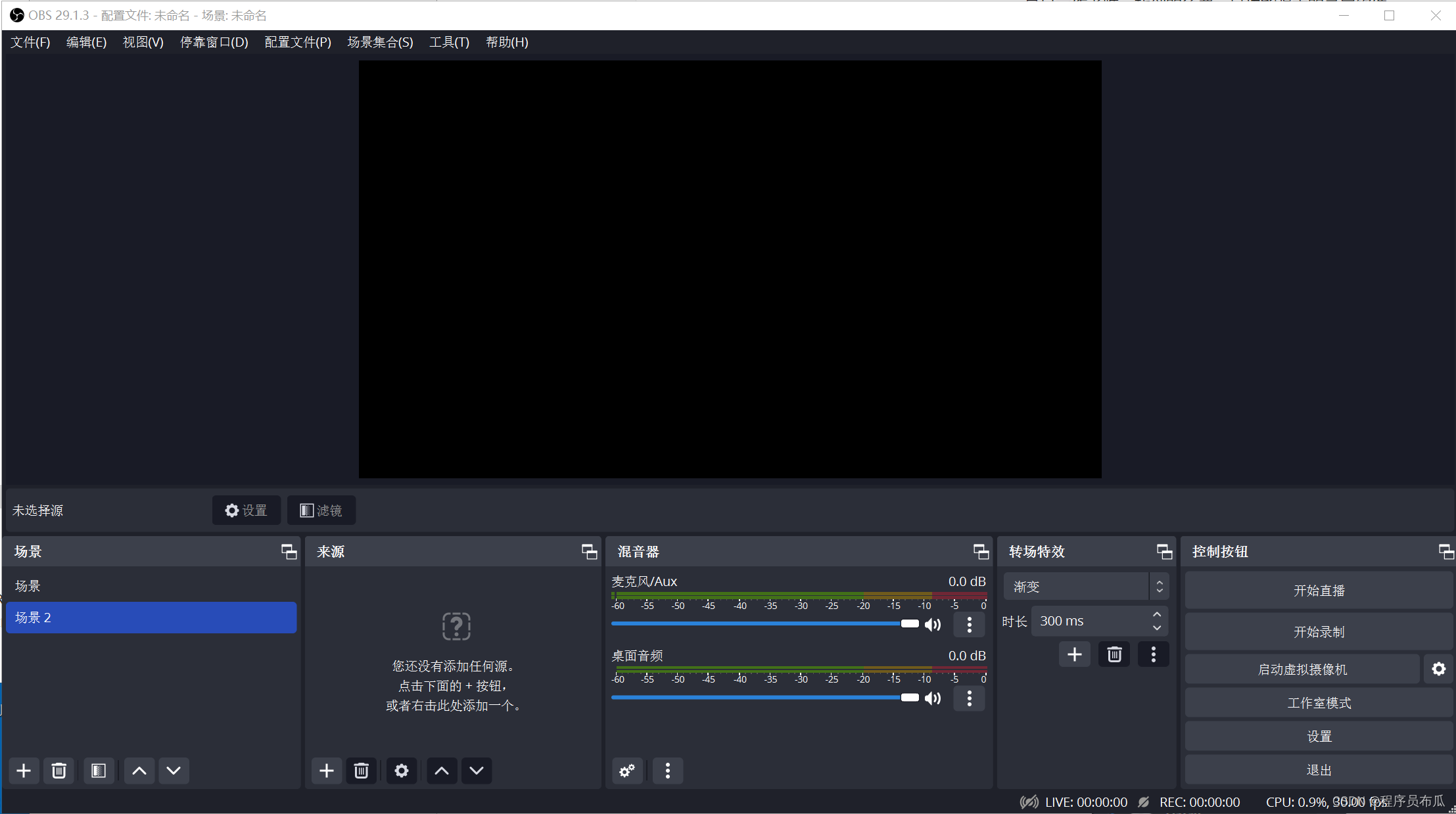Open 视图(V) menu
This screenshot has width=1456, height=814.
tap(143, 42)
